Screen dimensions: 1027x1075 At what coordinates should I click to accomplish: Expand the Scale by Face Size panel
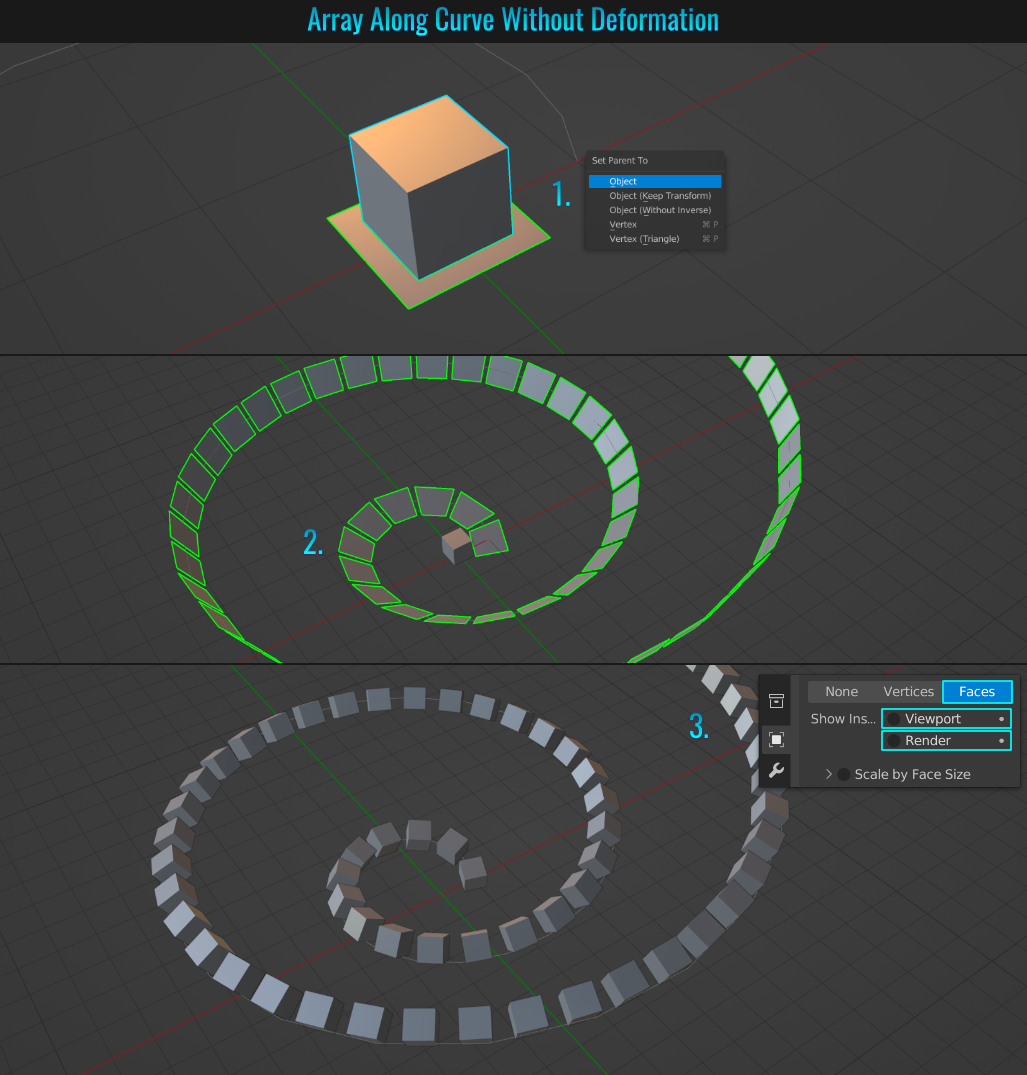coord(829,774)
